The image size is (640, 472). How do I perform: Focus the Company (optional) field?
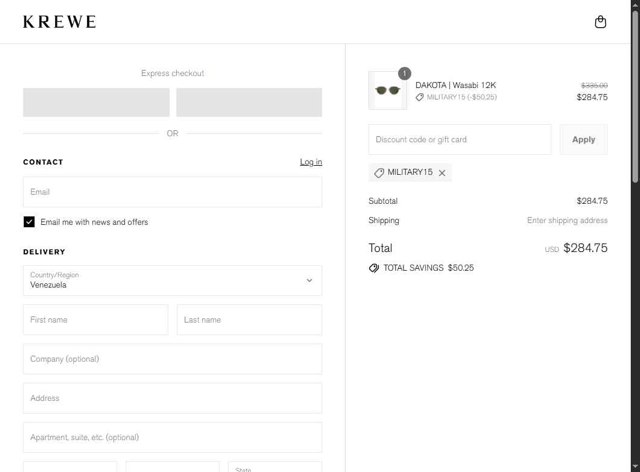click(172, 359)
